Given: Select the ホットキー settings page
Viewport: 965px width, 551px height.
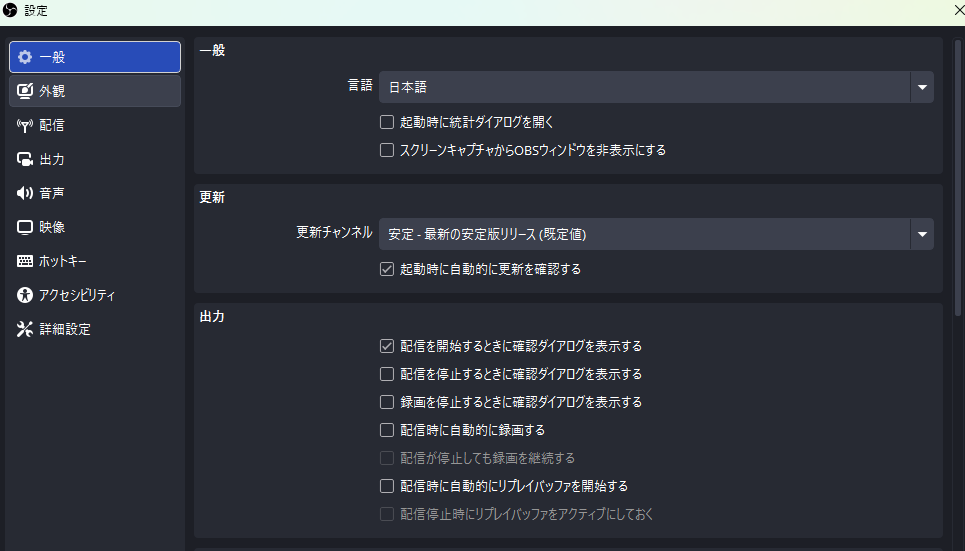Looking at the screenshot, I should 95,261.
